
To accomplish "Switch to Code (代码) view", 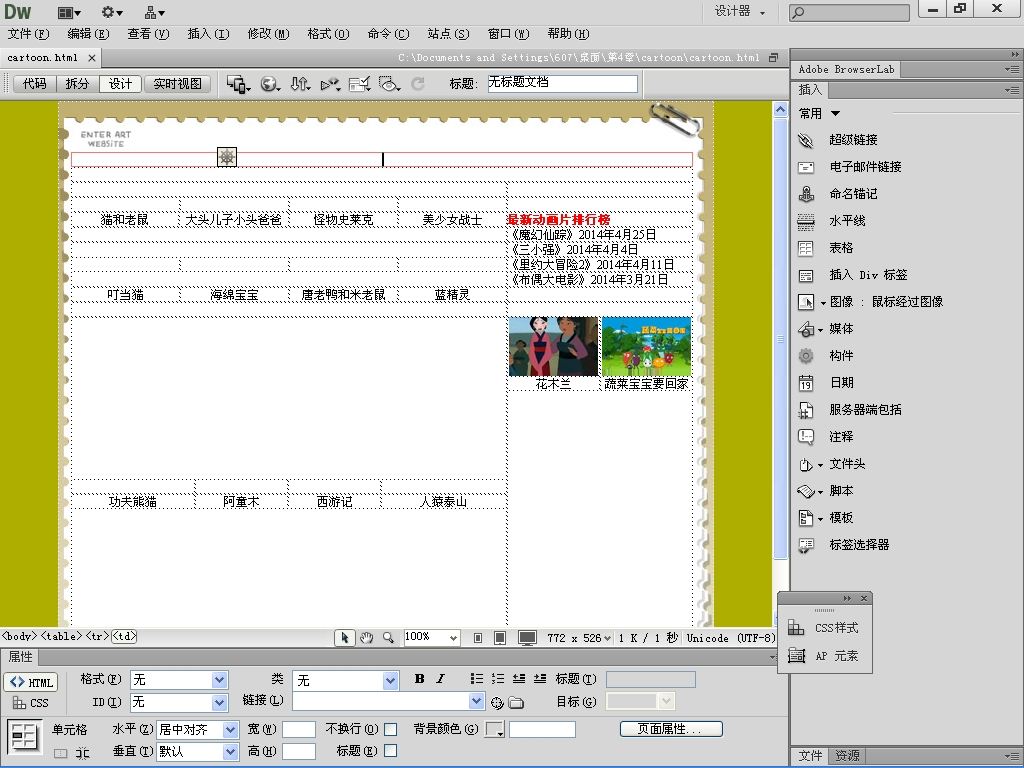I will coord(35,84).
